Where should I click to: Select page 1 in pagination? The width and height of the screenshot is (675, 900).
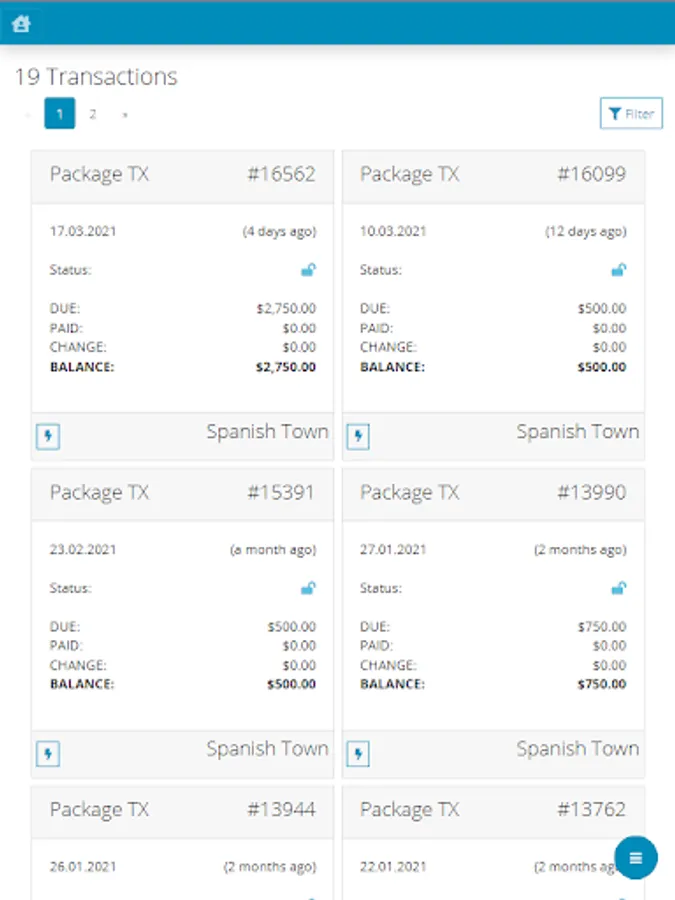[60, 114]
